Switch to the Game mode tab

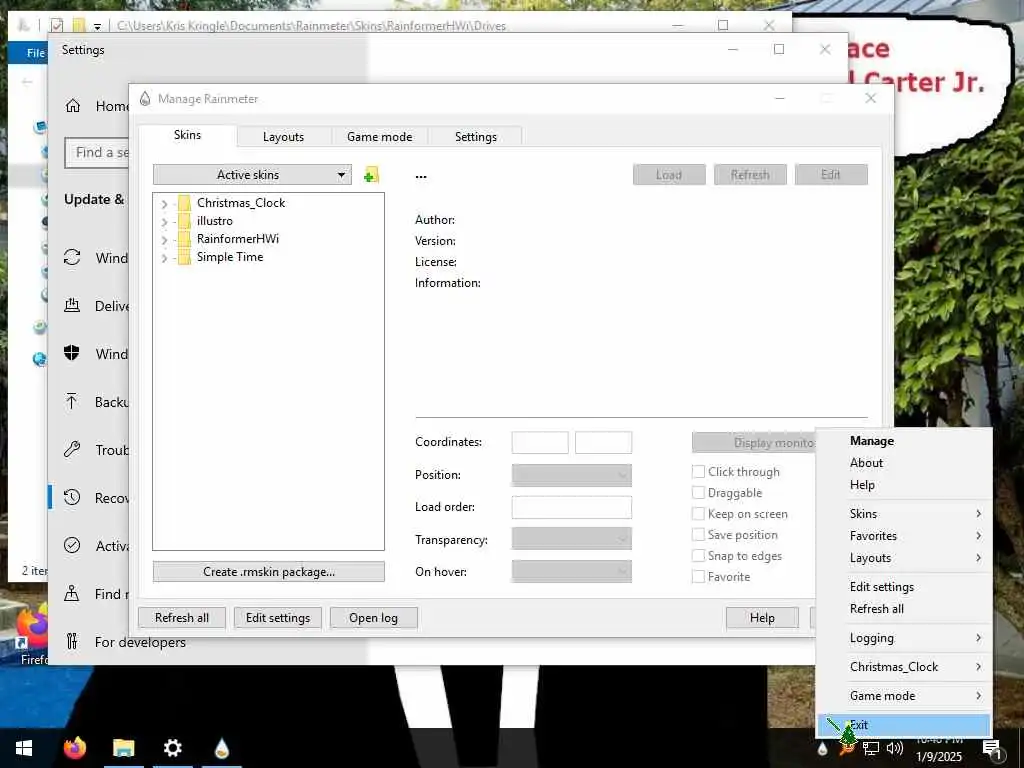pyautogui.click(x=379, y=136)
